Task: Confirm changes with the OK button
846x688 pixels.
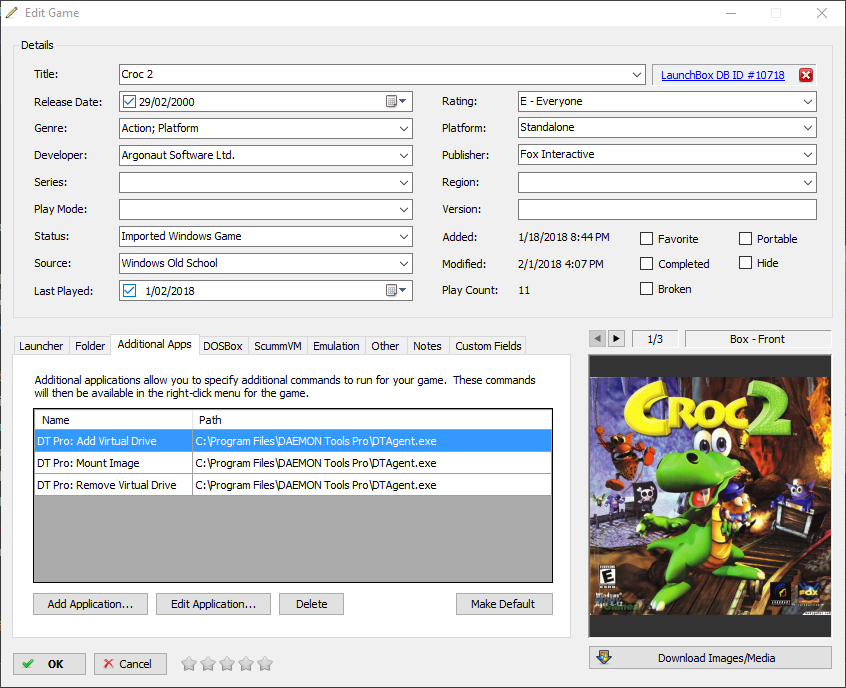Action: (49, 664)
